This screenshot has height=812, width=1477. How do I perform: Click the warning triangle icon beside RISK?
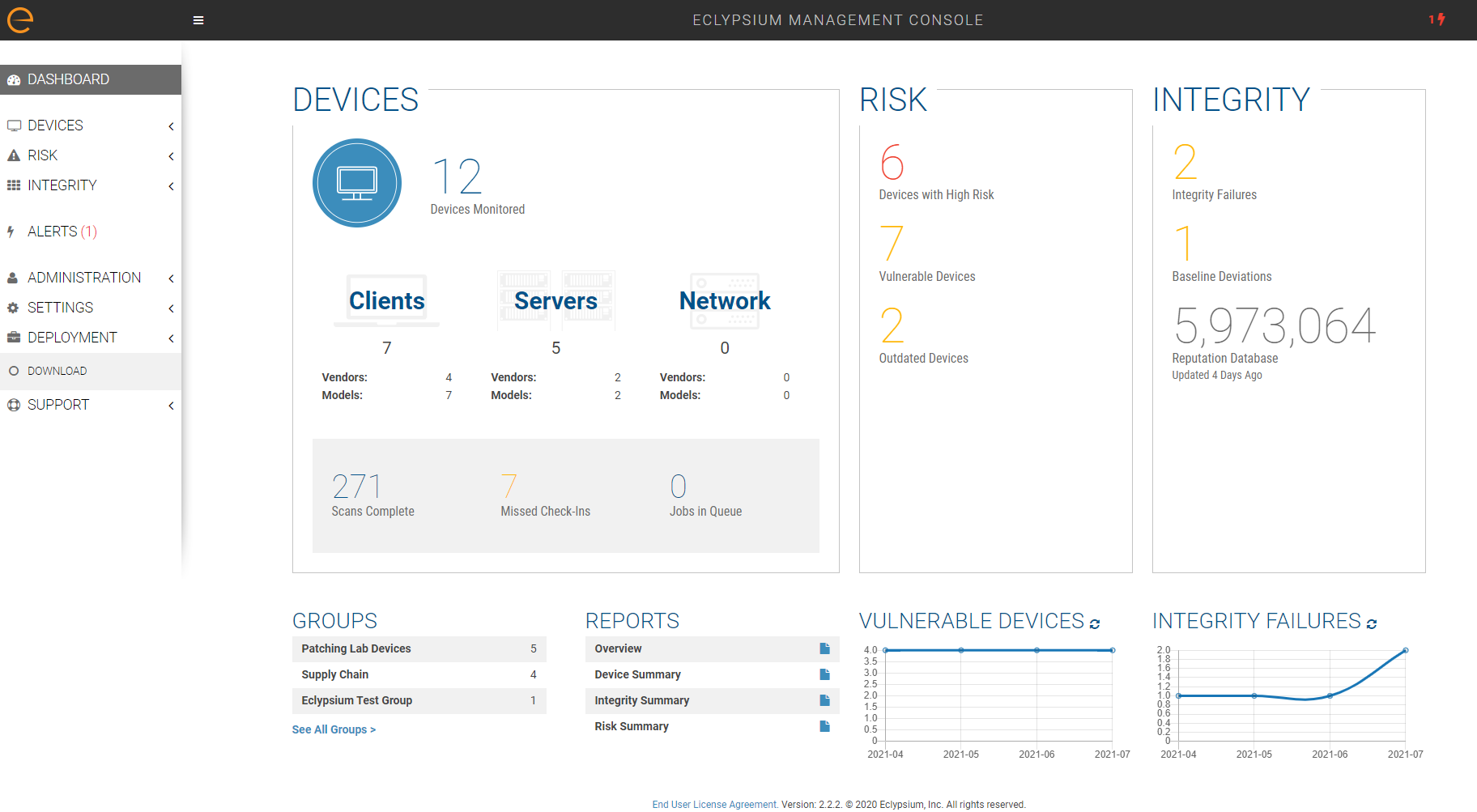pyautogui.click(x=14, y=155)
